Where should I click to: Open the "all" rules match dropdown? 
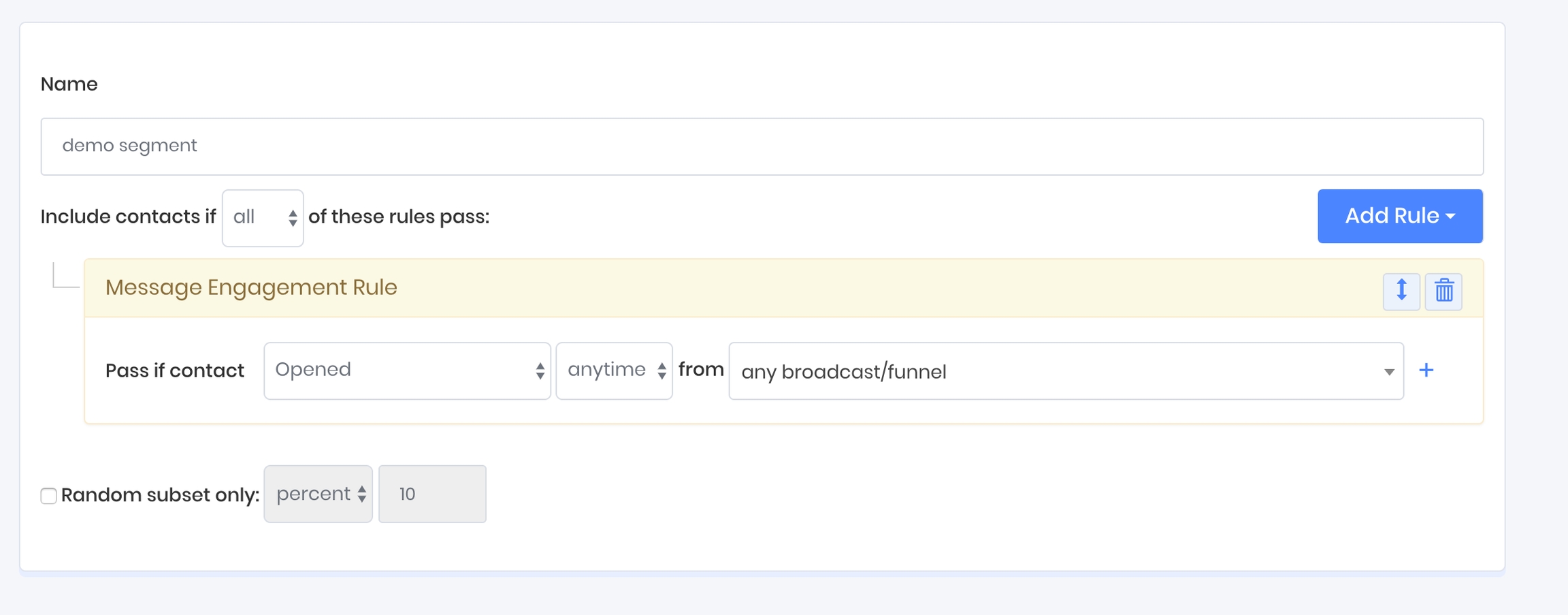pyautogui.click(x=263, y=218)
